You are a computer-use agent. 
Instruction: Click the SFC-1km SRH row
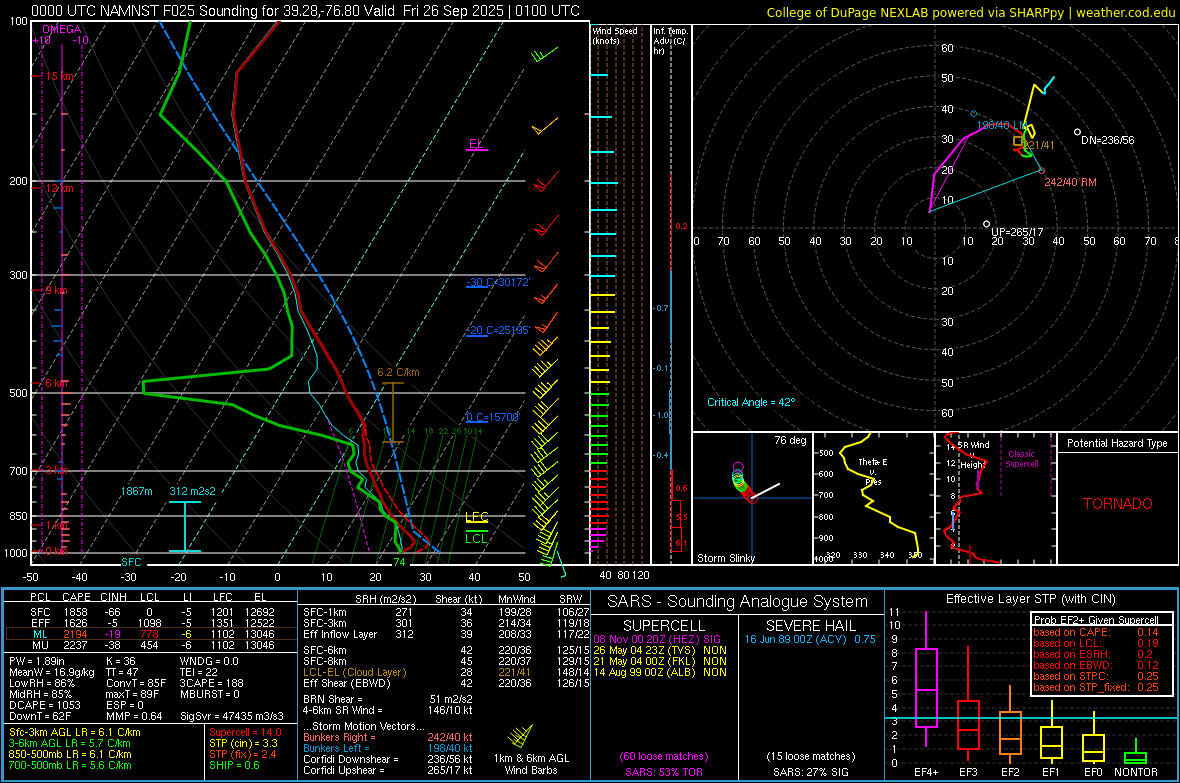446,612
